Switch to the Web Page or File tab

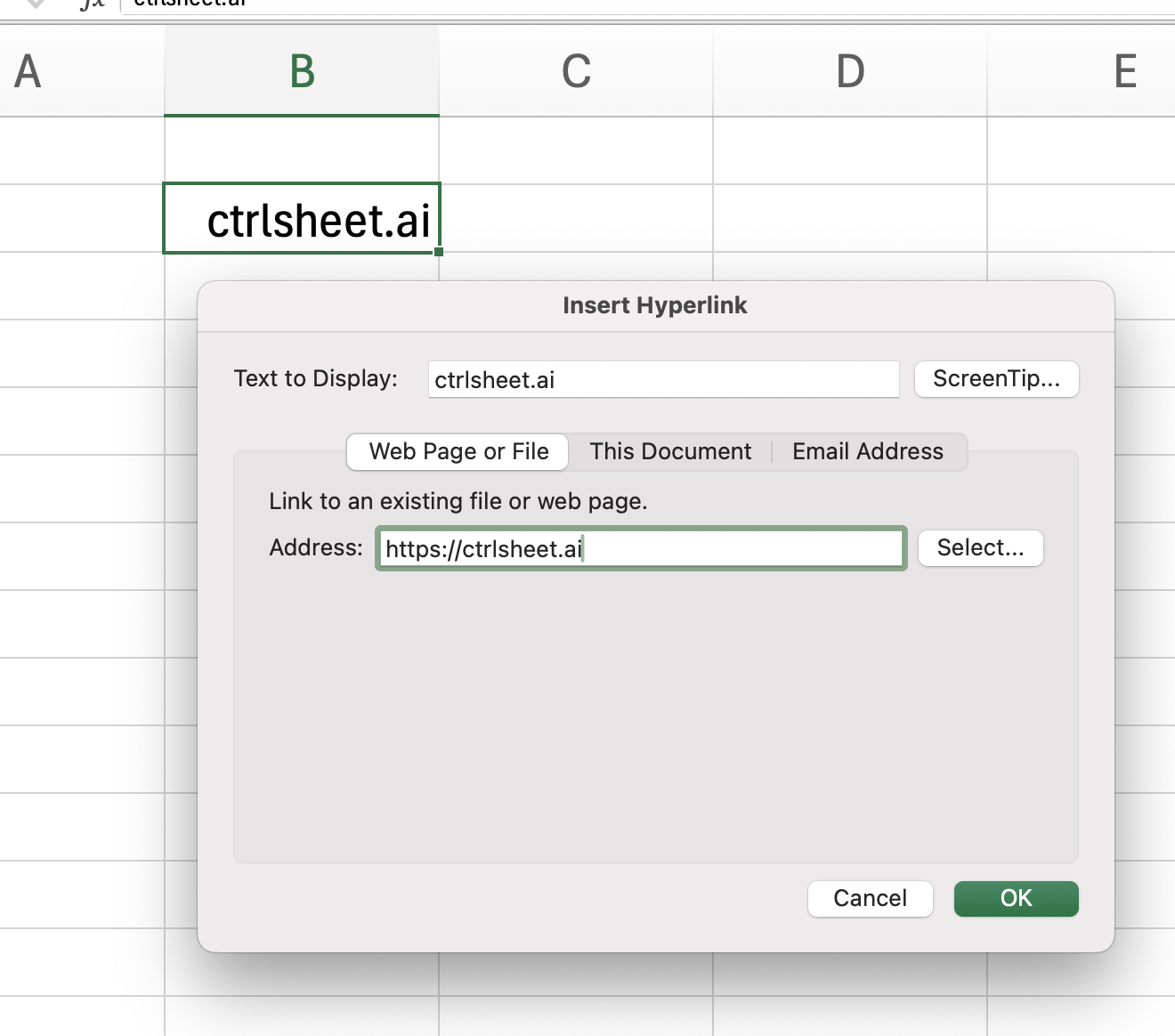tap(458, 451)
